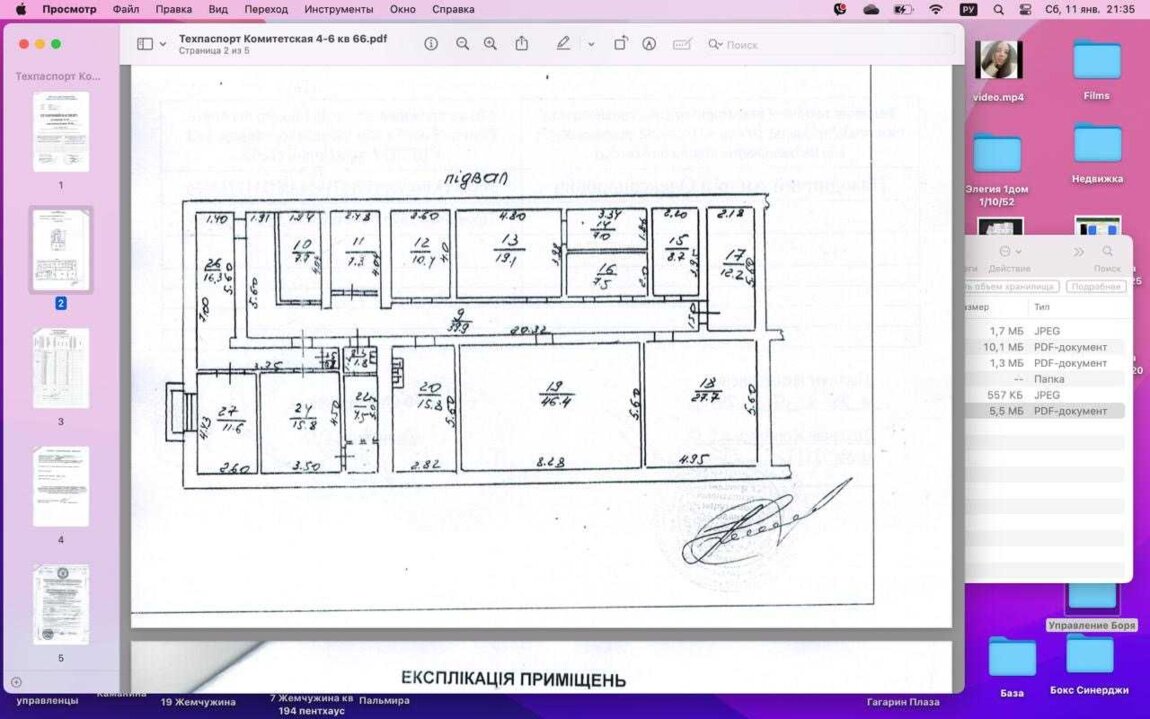Show the Markup toolbar

(x=649, y=44)
